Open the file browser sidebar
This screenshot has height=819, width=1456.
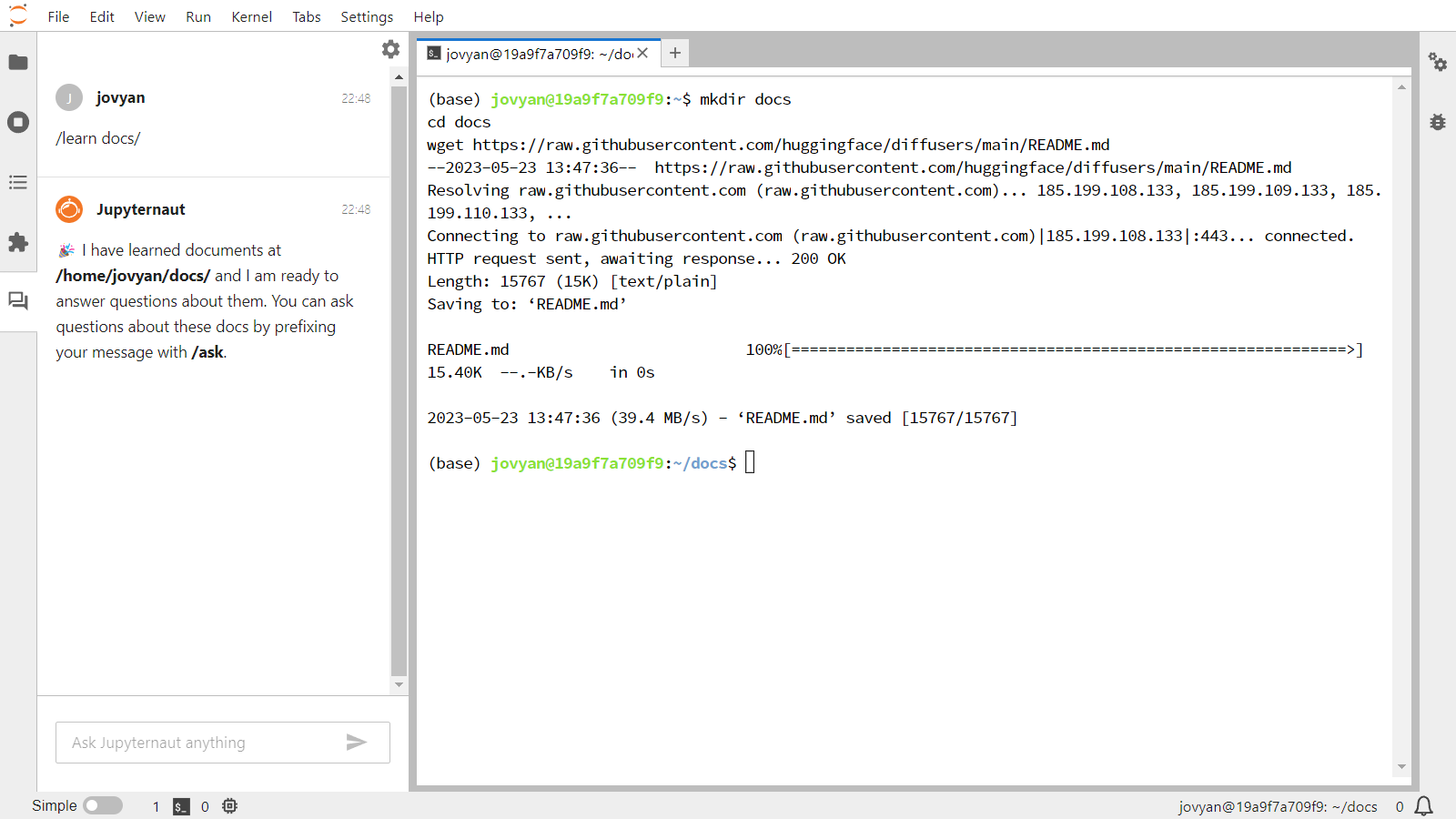(18, 62)
